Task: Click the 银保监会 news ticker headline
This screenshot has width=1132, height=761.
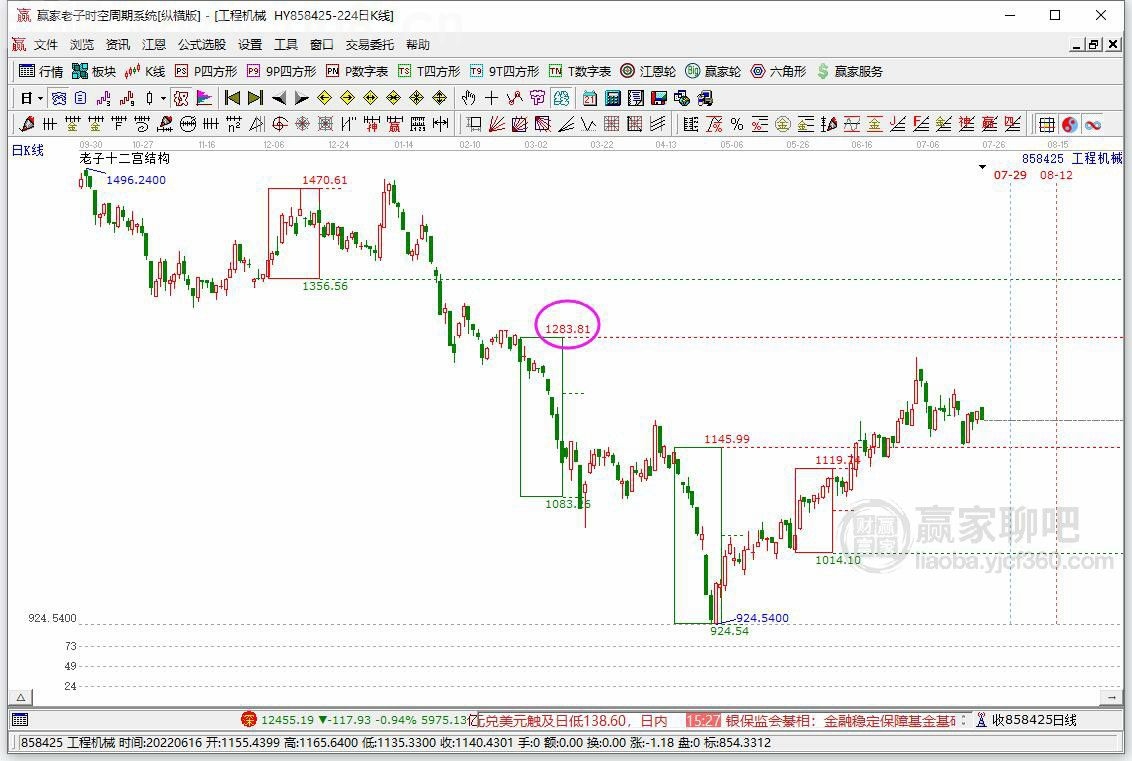Action: [840, 721]
